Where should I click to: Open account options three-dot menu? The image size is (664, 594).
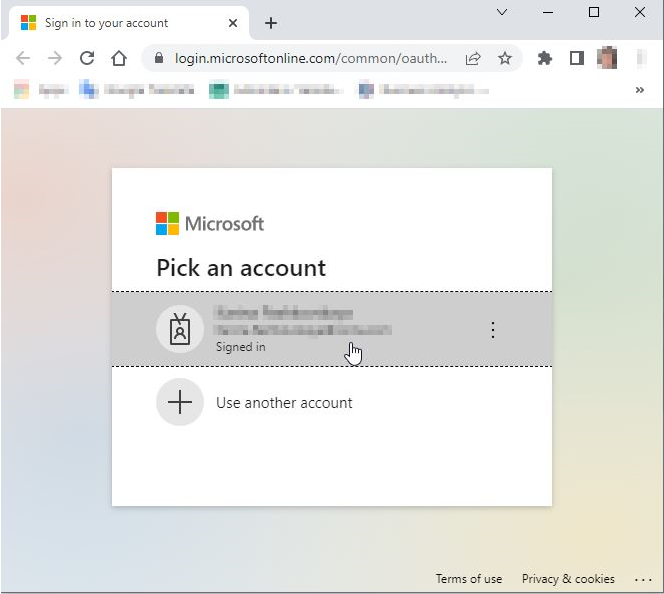[493, 330]
